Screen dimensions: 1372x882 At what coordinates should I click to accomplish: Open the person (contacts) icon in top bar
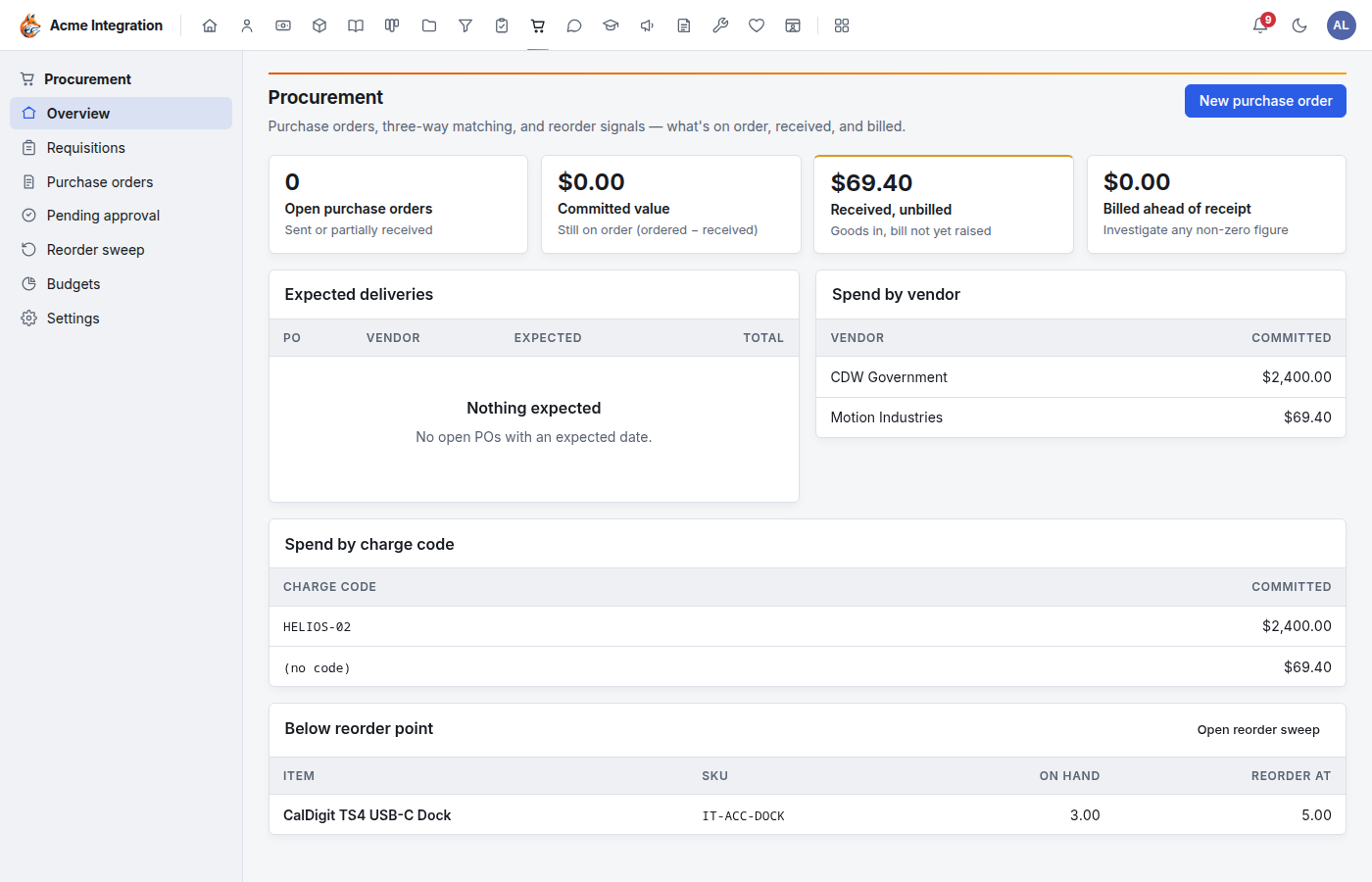point(247,25)
